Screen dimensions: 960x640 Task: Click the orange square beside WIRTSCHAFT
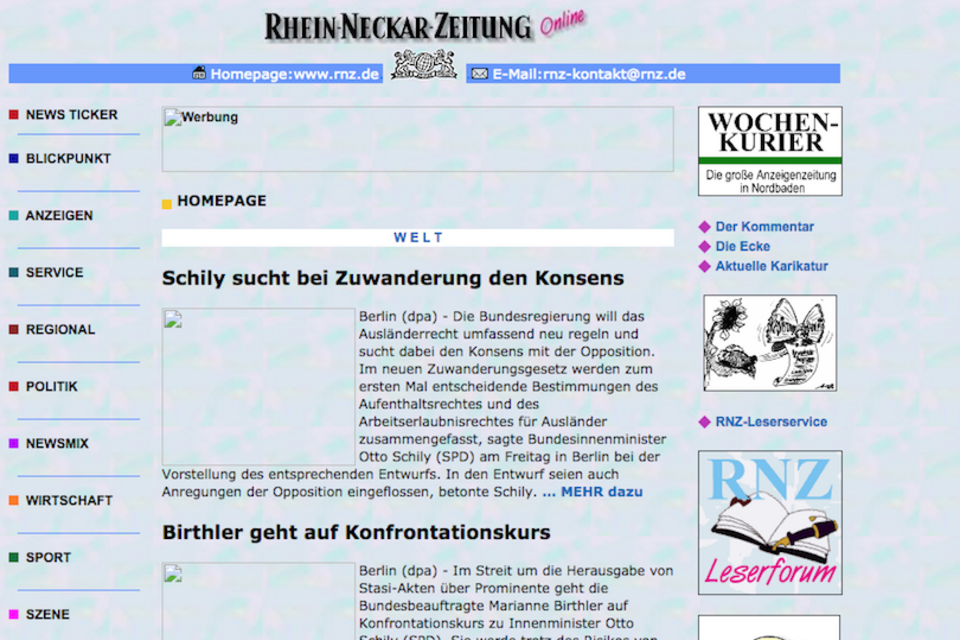(13, 500)
